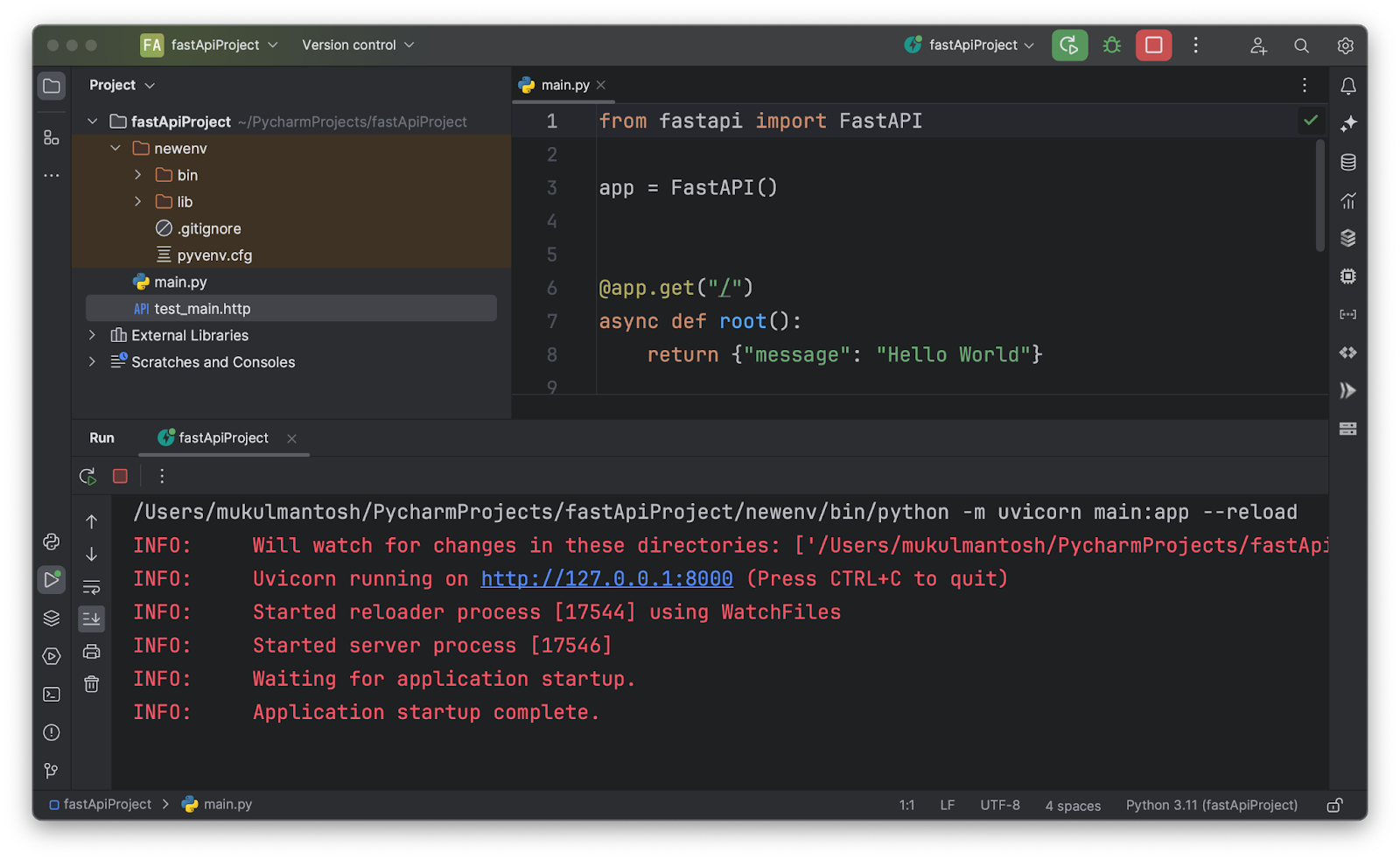
Task: Open the top toolbar more actions menu
Action: (1196, 45)
